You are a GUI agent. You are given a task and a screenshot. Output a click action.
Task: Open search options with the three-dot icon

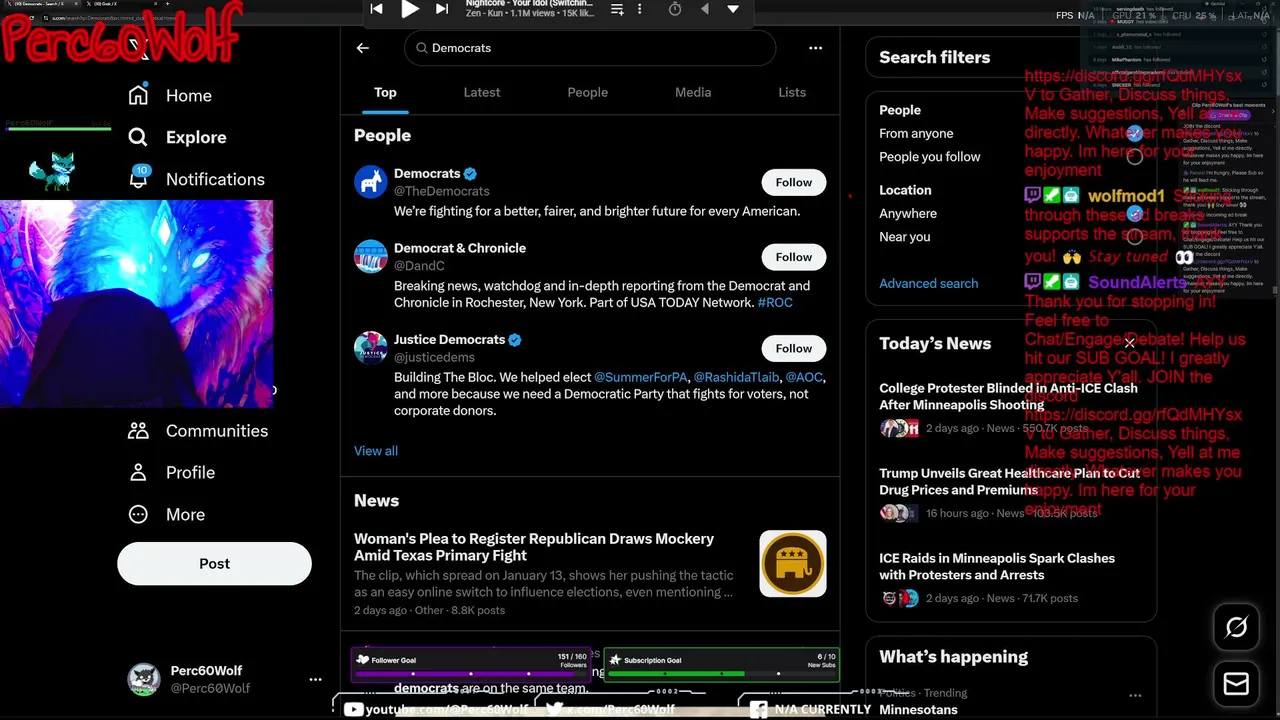(x=815, y=47)
